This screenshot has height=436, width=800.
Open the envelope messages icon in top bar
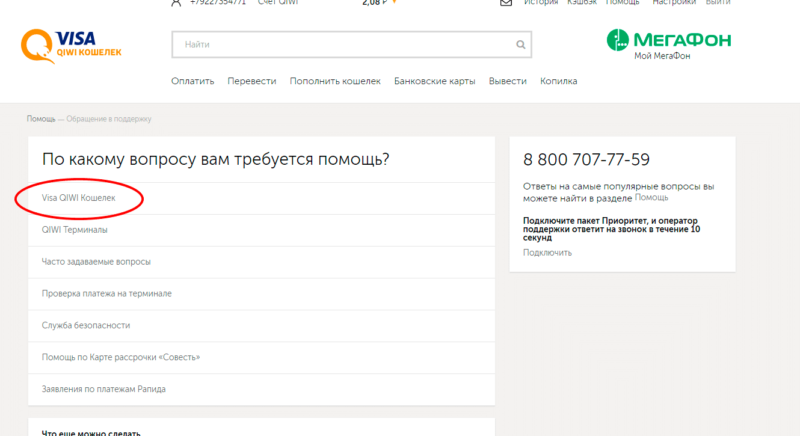pos(506,3)
